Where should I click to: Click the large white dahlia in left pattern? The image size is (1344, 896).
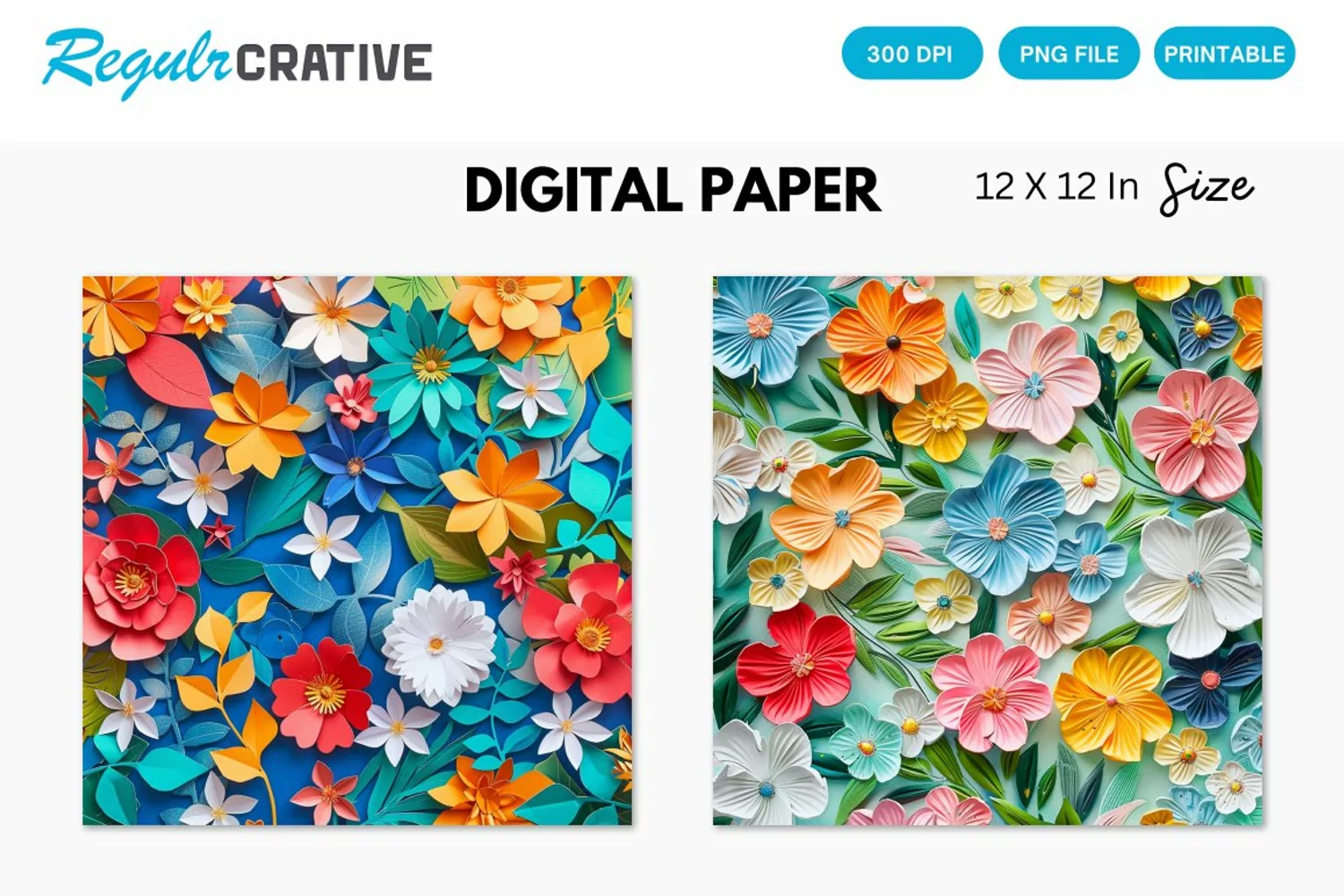tap(438, 643)
